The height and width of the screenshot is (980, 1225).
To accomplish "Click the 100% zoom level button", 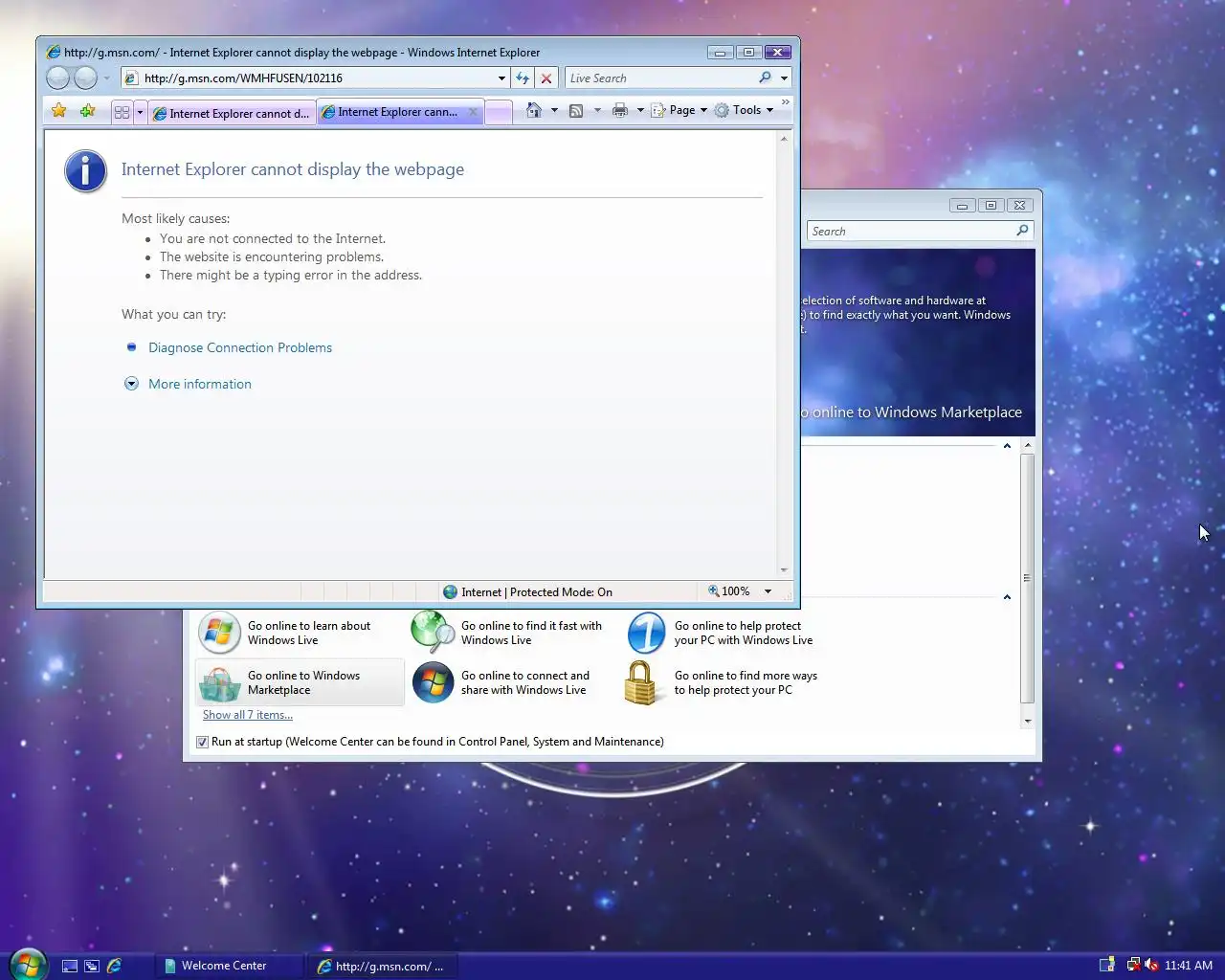I will click(x=729, y=591).
